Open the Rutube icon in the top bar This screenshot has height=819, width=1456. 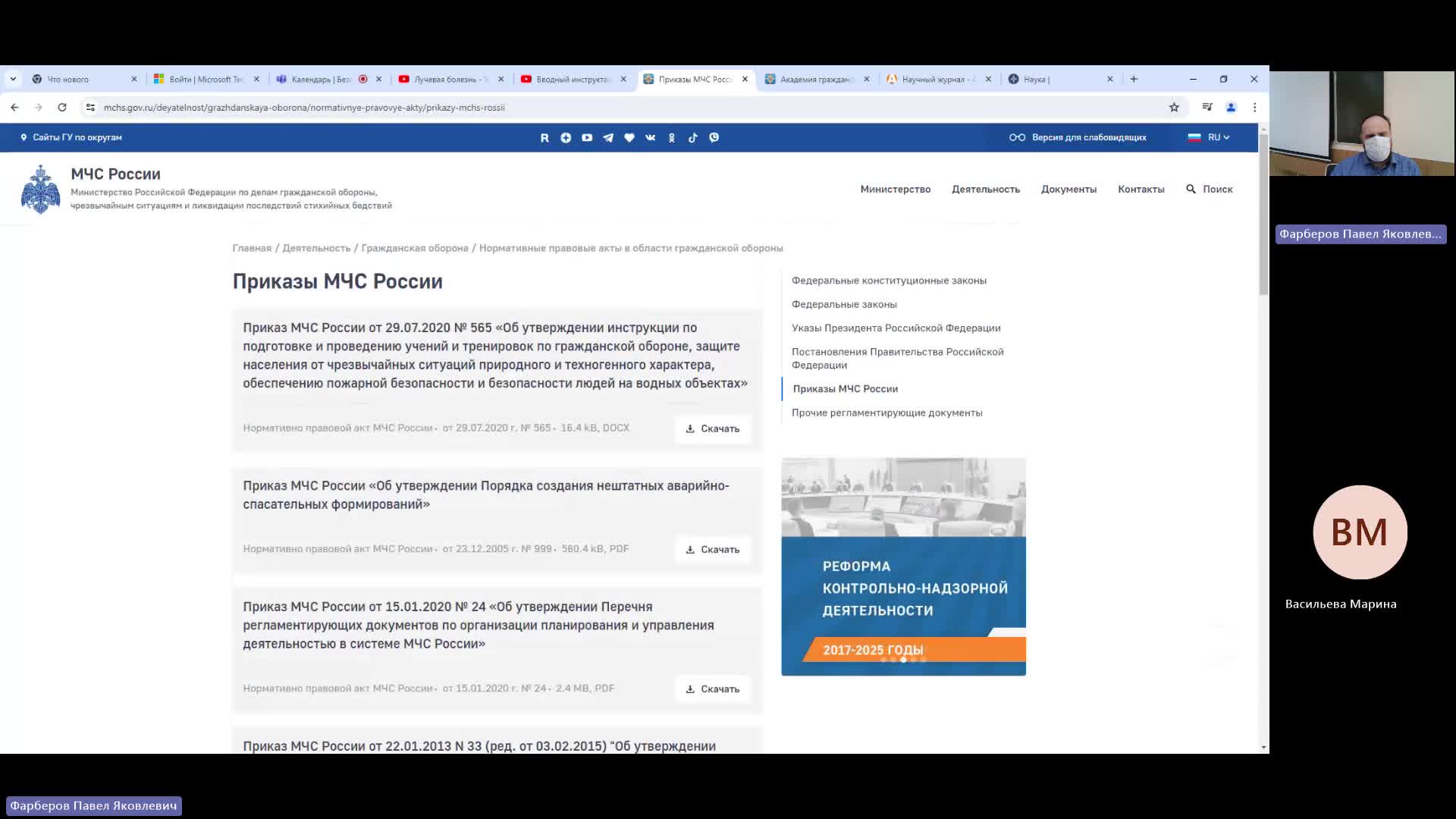pyautogui.click(x=544, y=137)
